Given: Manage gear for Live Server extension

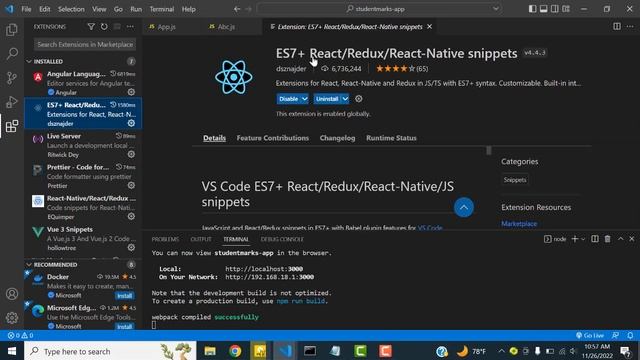Looking at the screenshot, I should click(x=131, y=154).
